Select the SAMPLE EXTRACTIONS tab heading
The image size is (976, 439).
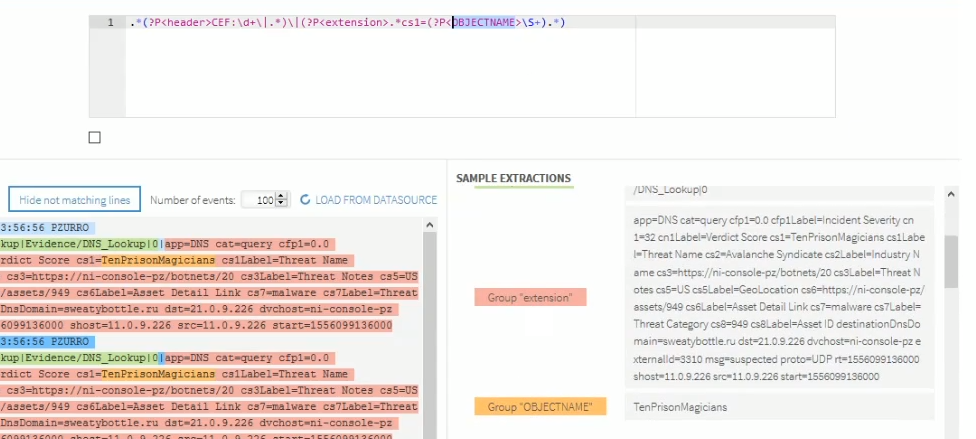[514, 178]
